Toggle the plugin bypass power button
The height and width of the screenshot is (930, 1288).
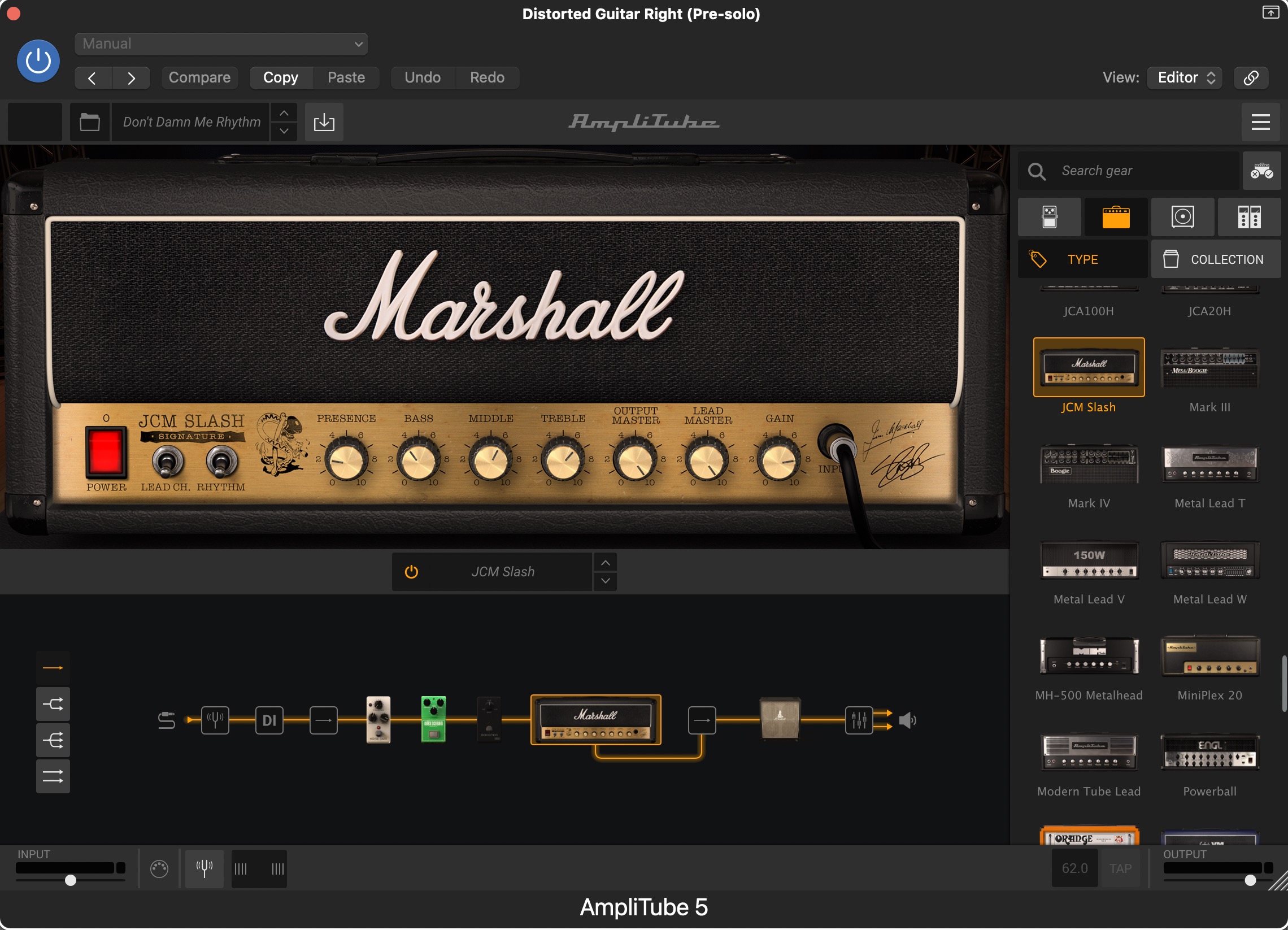(38, 61)
